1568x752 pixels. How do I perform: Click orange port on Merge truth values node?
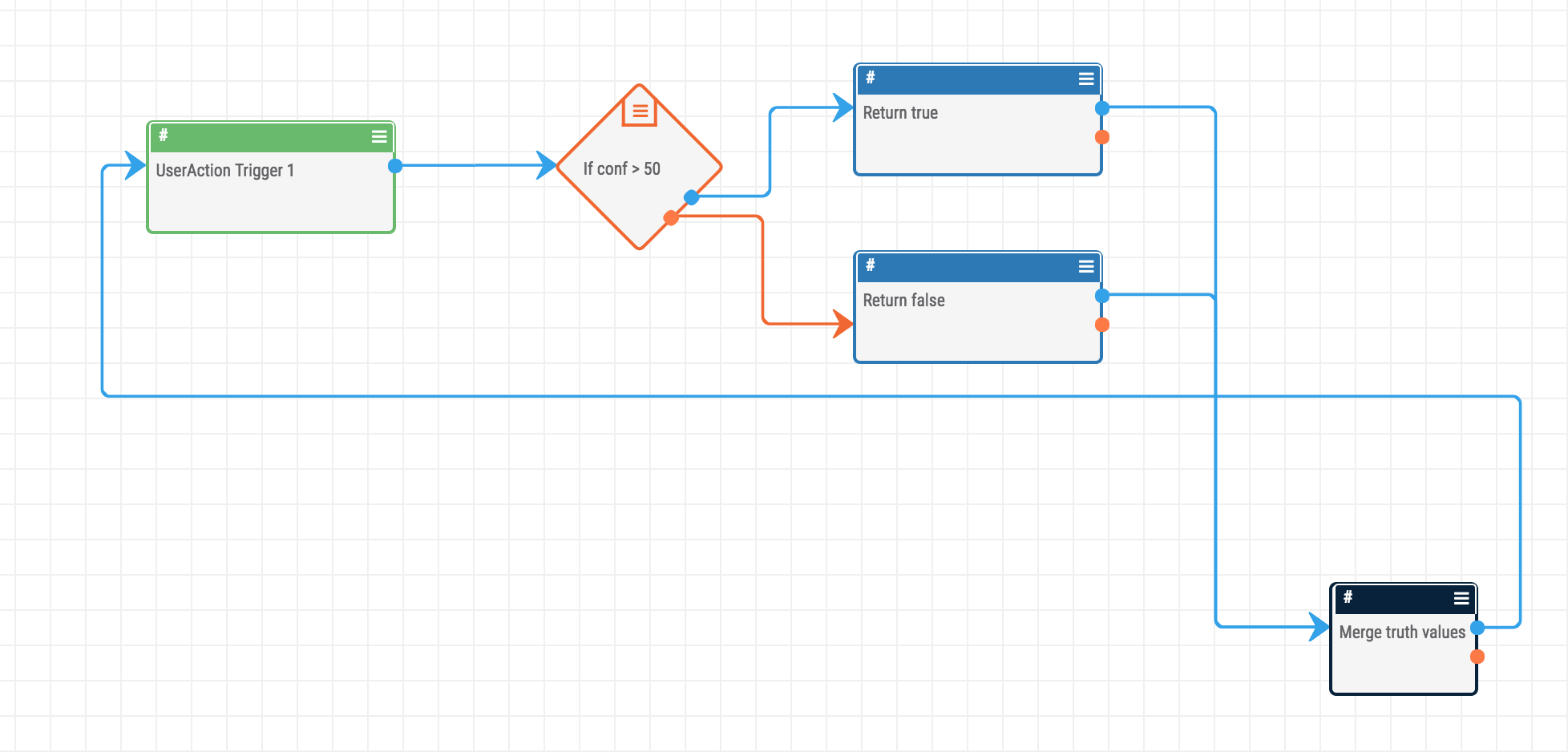coord(1477,657)
